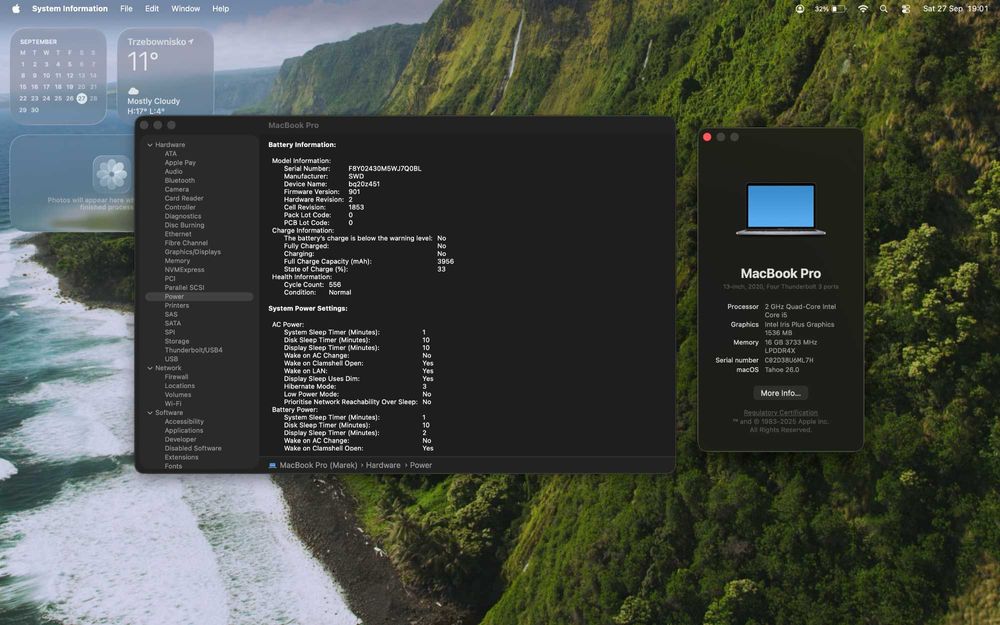1000x625 pixels.
Task: Collapse the Software section in sidebar
Action: pos(150,413)
